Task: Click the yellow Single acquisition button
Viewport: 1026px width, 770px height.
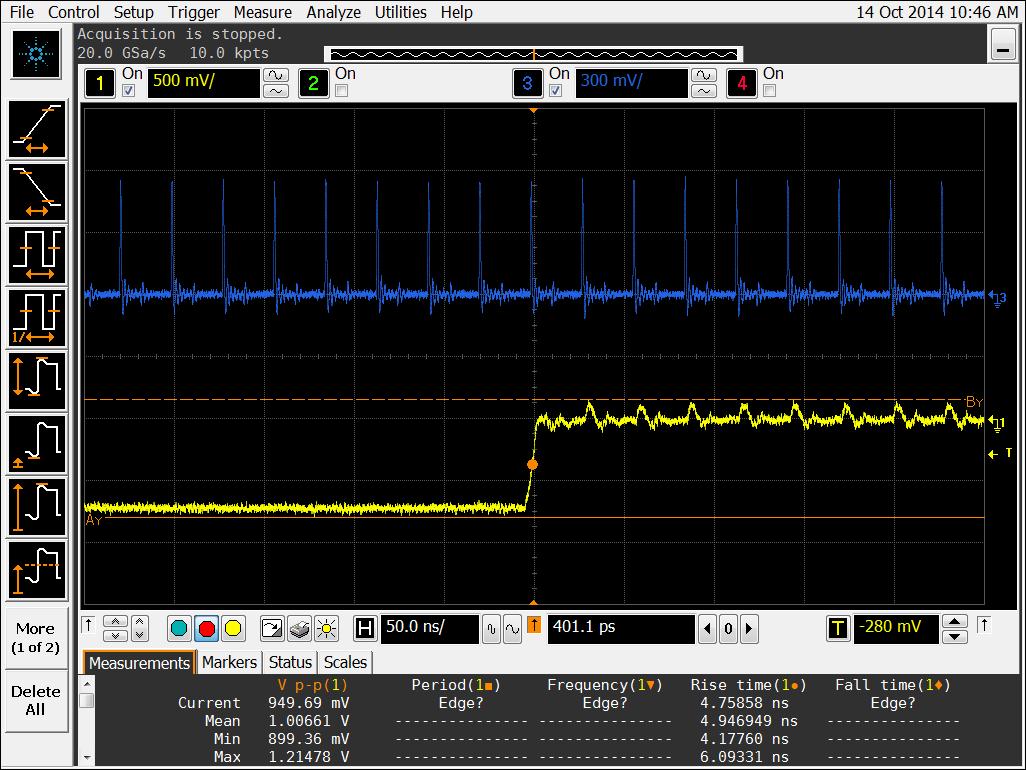Action: [233, 629]
